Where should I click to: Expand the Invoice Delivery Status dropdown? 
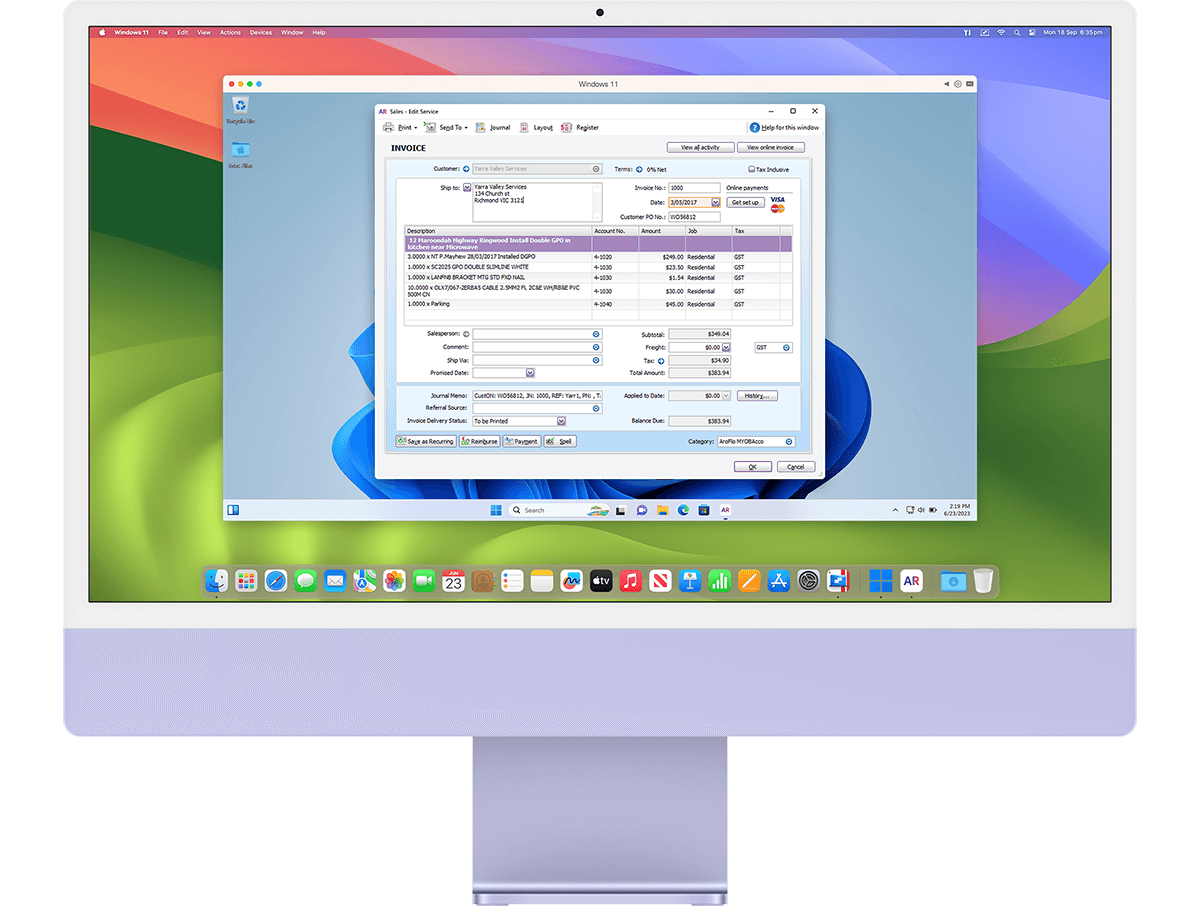561,420
